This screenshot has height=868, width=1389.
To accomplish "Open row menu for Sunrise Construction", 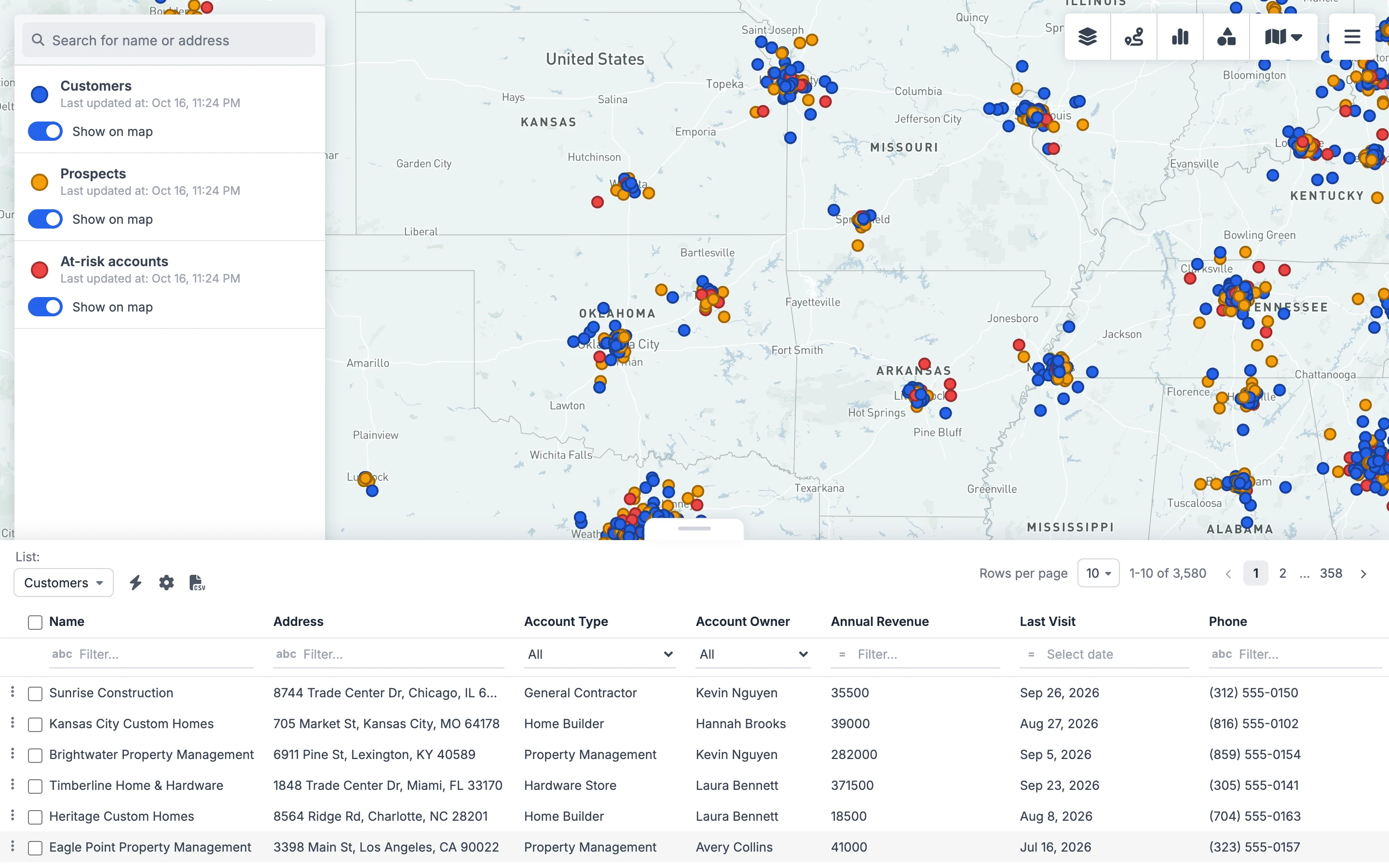I will pyautogui.click(x=12, y=692).
